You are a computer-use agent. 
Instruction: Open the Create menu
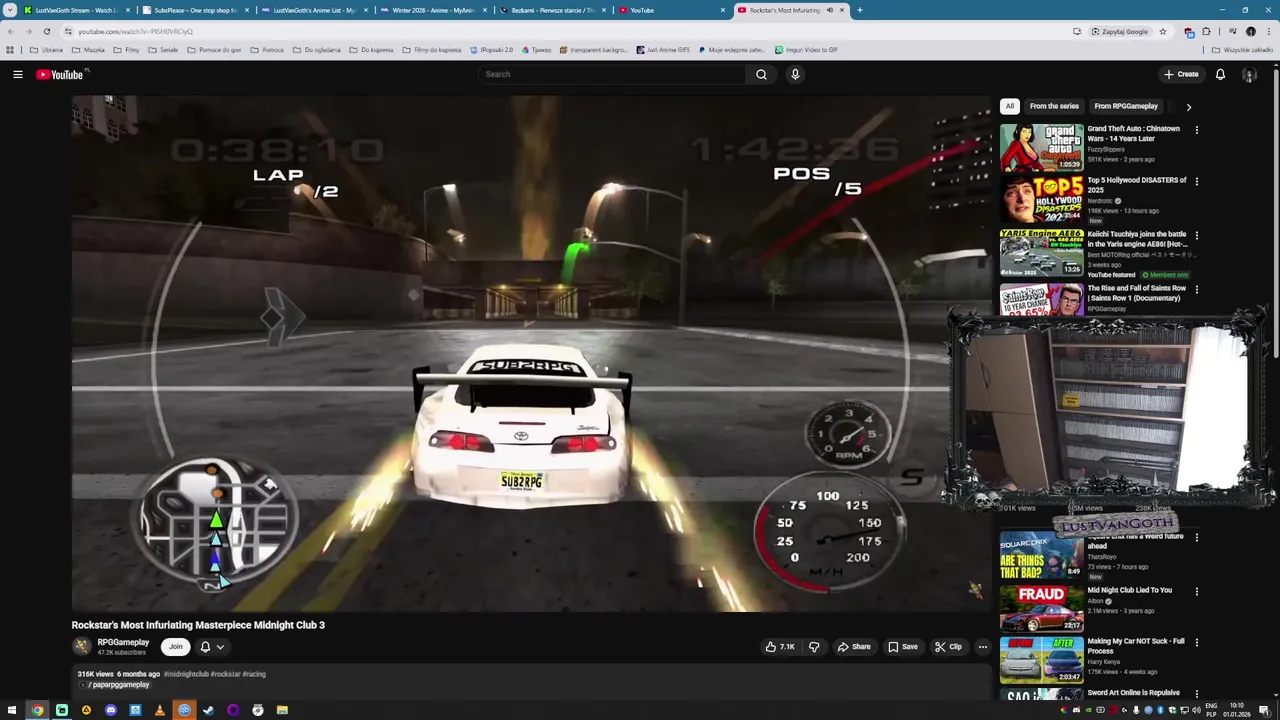click(1181, 74)
